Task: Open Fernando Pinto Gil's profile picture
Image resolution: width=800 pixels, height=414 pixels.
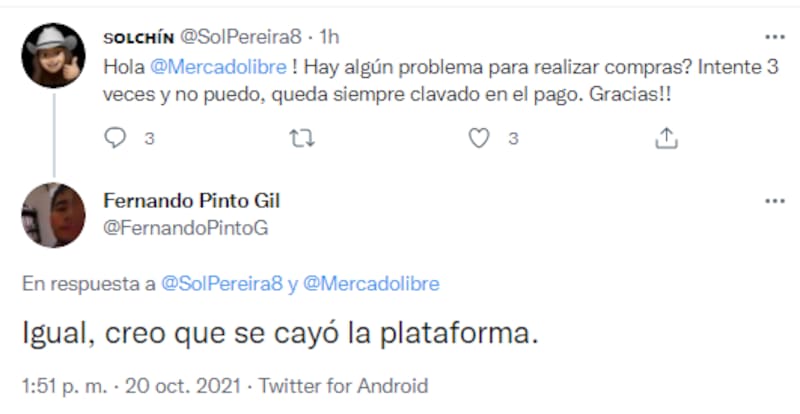Action: point(53,216)
